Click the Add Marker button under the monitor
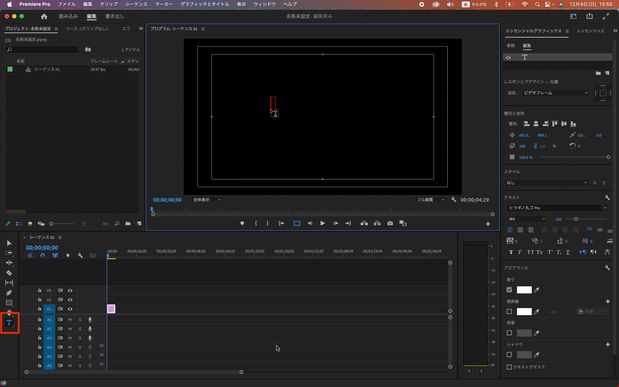This screenshot has width=619, height=387. pyautogui.click(x=242, y=223)
